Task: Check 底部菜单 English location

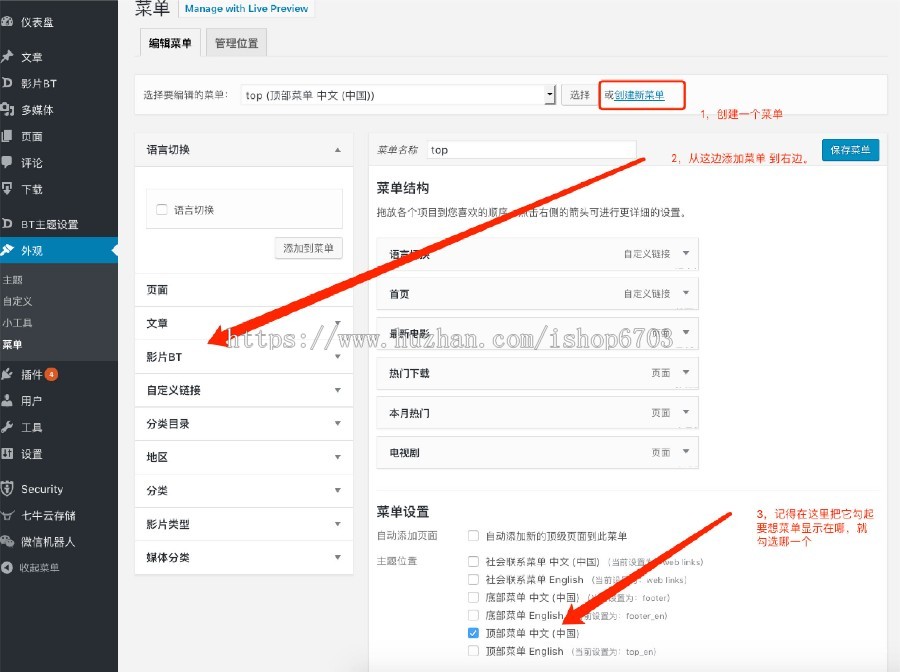Action: [x=474, y=615]
